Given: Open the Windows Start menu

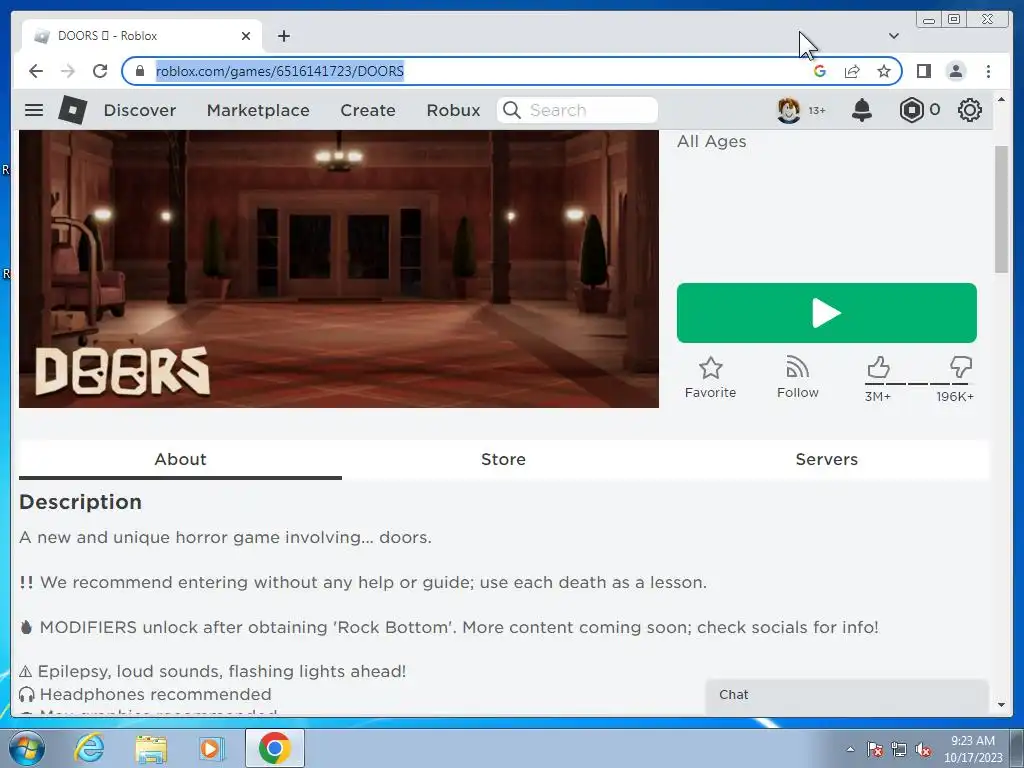Looking at the screenshot, I should point(25,748).
